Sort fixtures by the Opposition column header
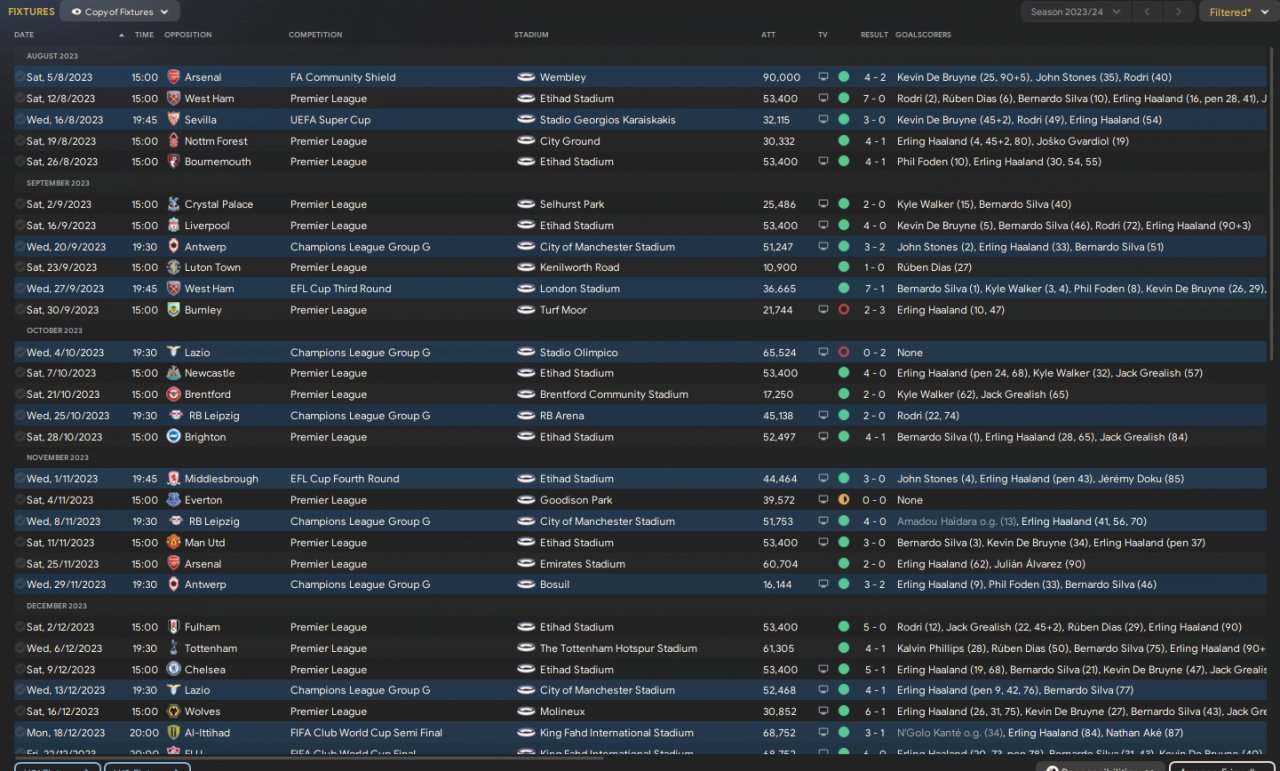Image resolution: width=1280 pixels, height=771 pixels. tap(188, 35)
